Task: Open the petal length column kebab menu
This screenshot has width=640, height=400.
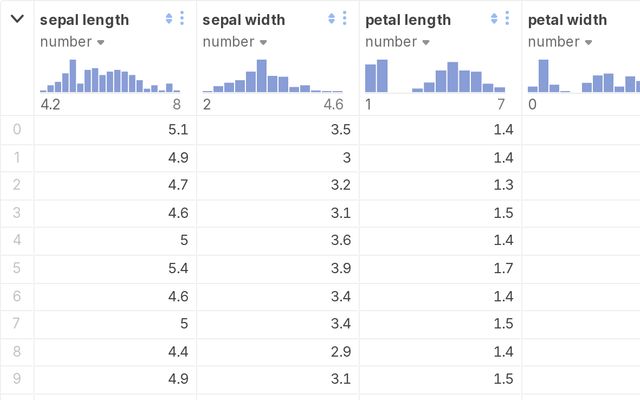Action: (x=508, y=19)
